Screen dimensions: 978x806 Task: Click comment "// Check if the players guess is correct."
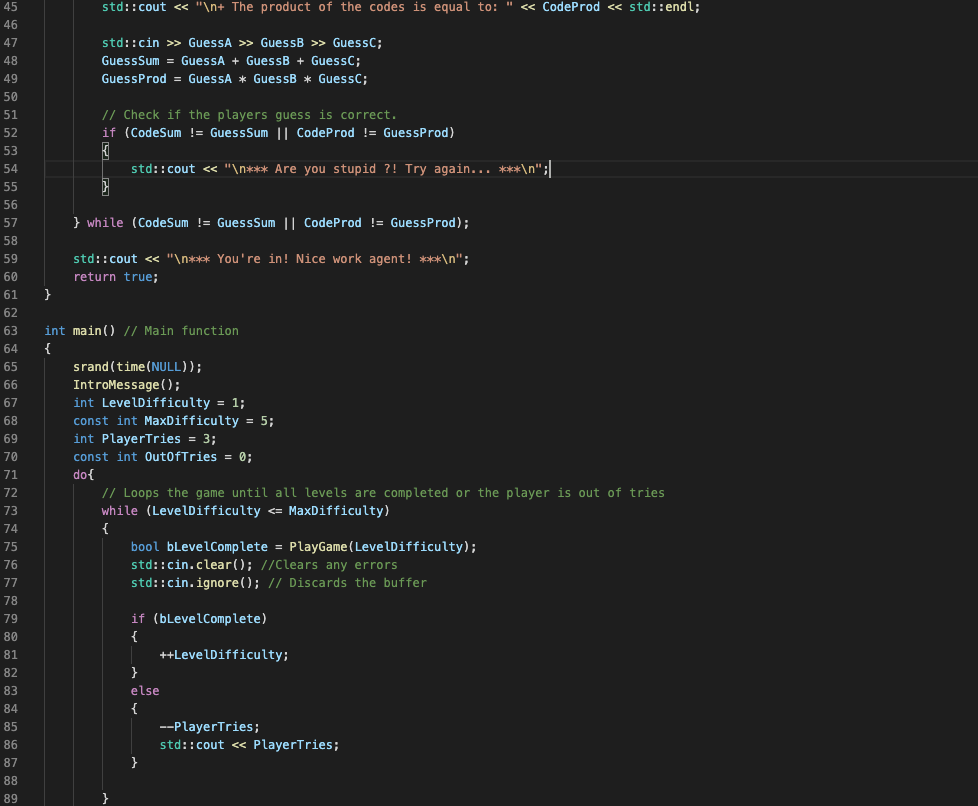(249, 115)
